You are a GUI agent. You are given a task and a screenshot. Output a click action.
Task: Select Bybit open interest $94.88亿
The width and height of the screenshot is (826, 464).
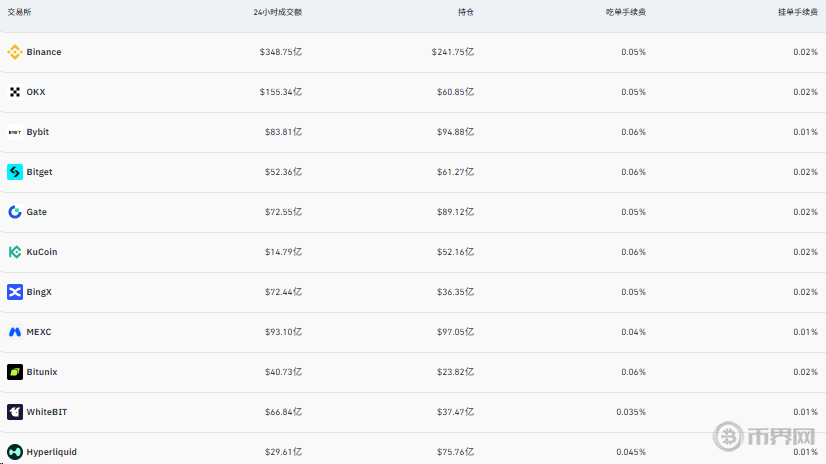tap(455, 132)
